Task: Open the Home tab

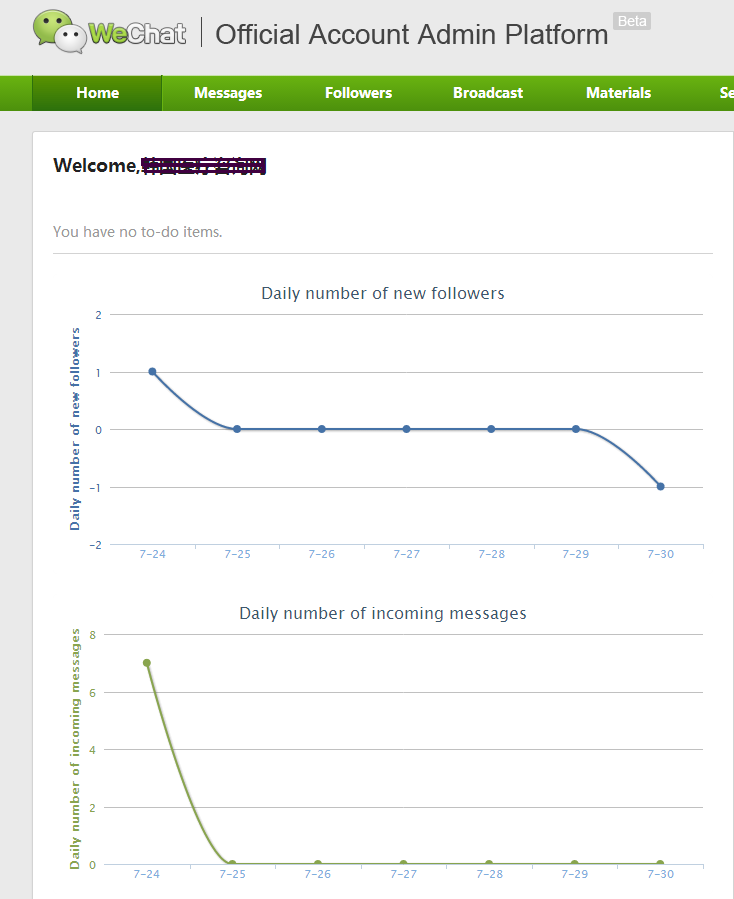Action: (97, 93)
